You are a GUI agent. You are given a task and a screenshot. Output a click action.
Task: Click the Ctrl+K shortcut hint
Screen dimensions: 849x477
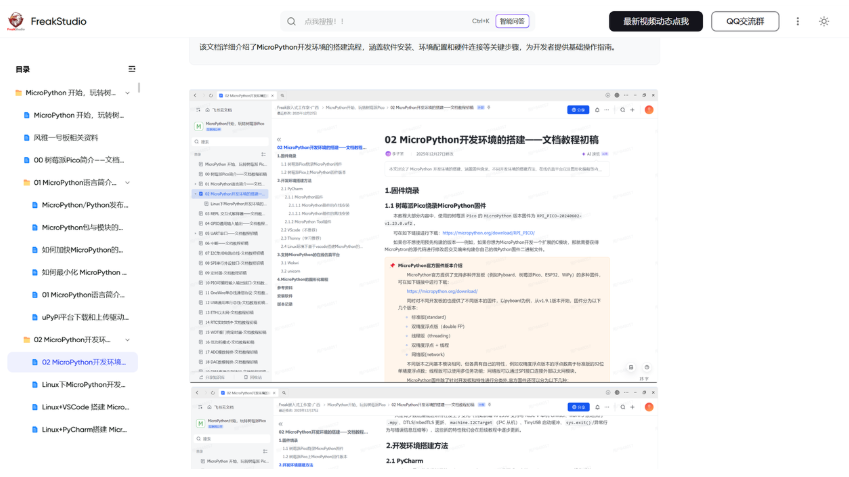point(480,21)
